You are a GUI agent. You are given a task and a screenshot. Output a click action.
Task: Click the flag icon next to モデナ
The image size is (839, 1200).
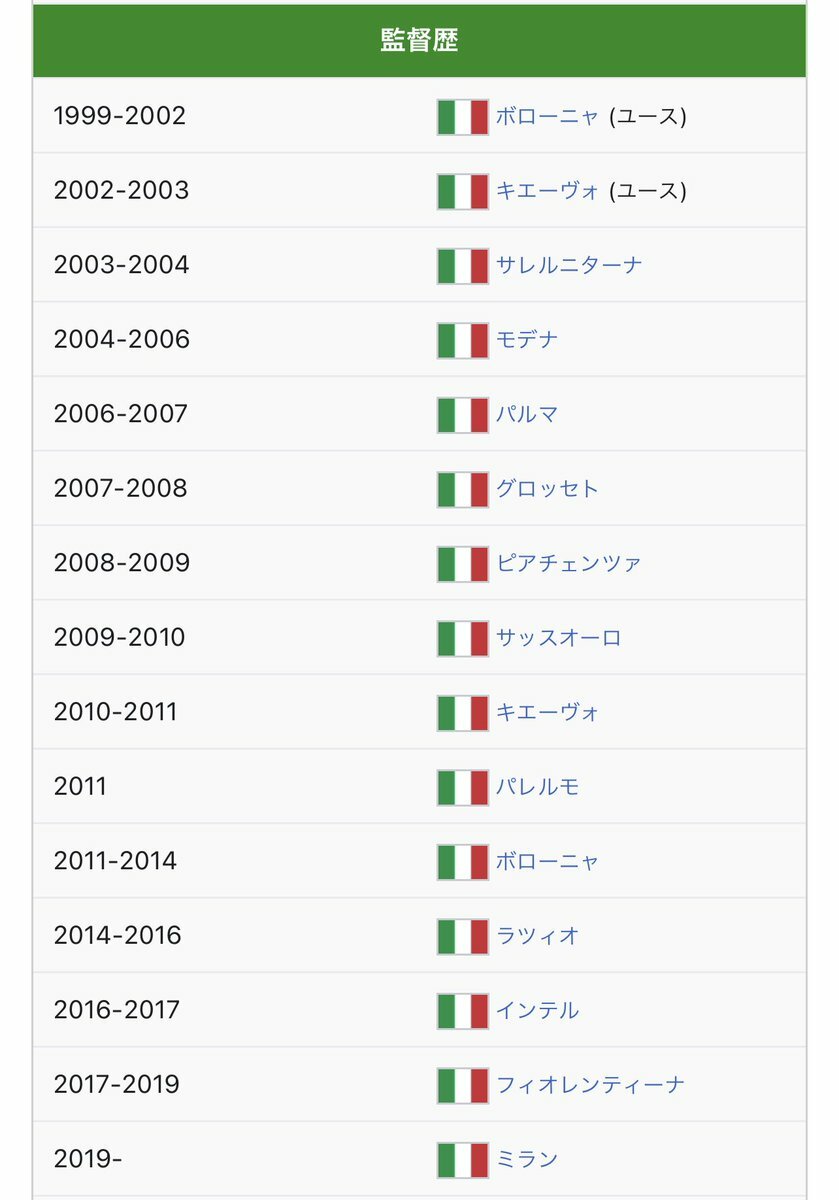(x=462, y=340)
